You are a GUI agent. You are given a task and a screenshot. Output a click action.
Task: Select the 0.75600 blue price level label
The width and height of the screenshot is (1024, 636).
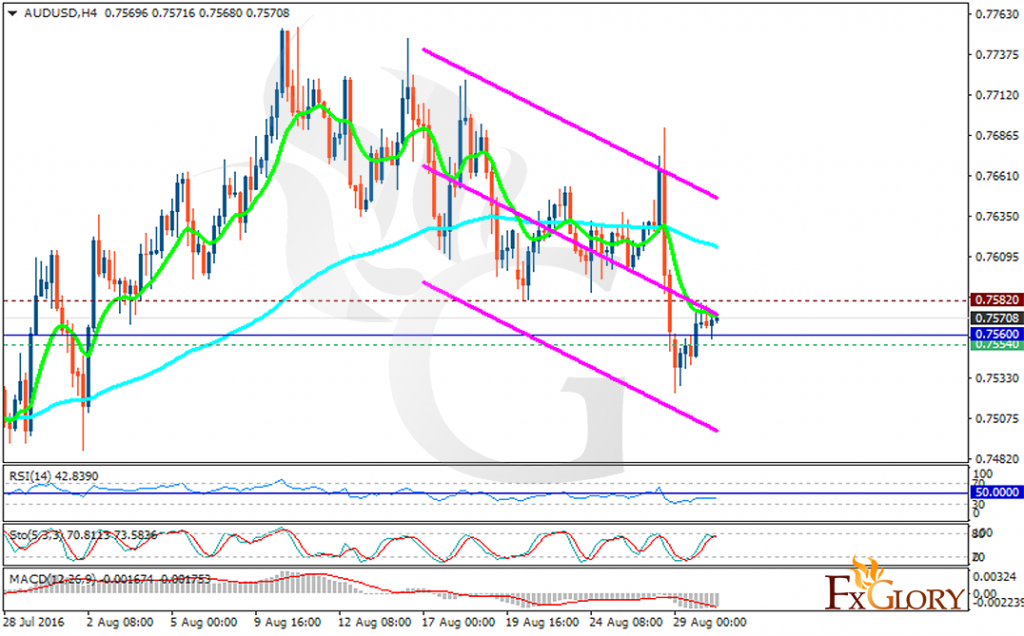(x=997, y=334)
